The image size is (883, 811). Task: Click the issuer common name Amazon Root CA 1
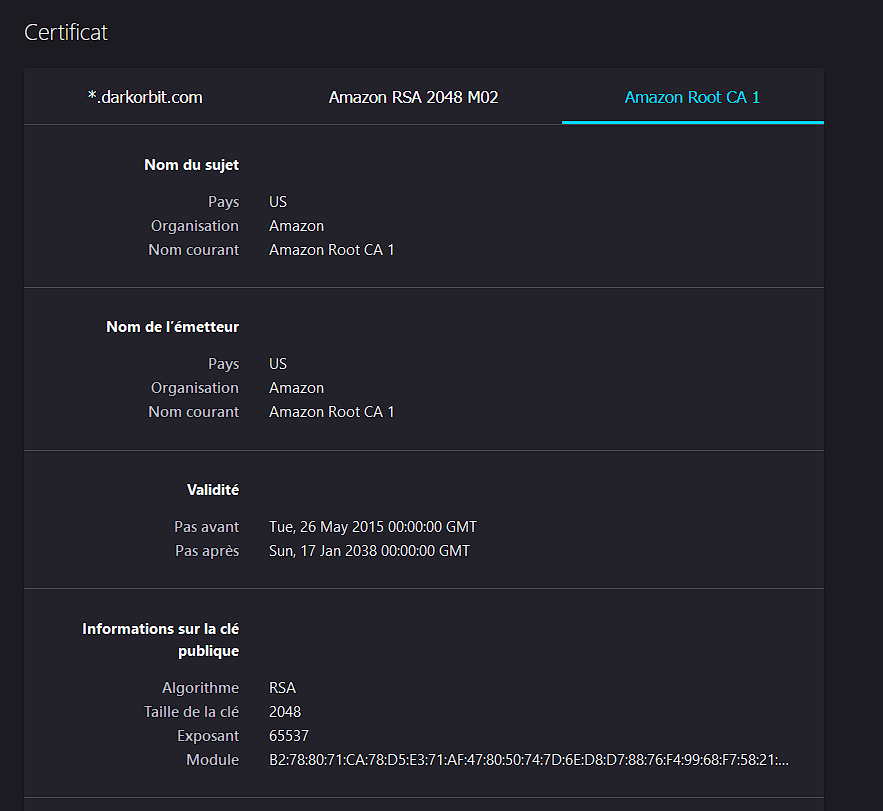332,412
